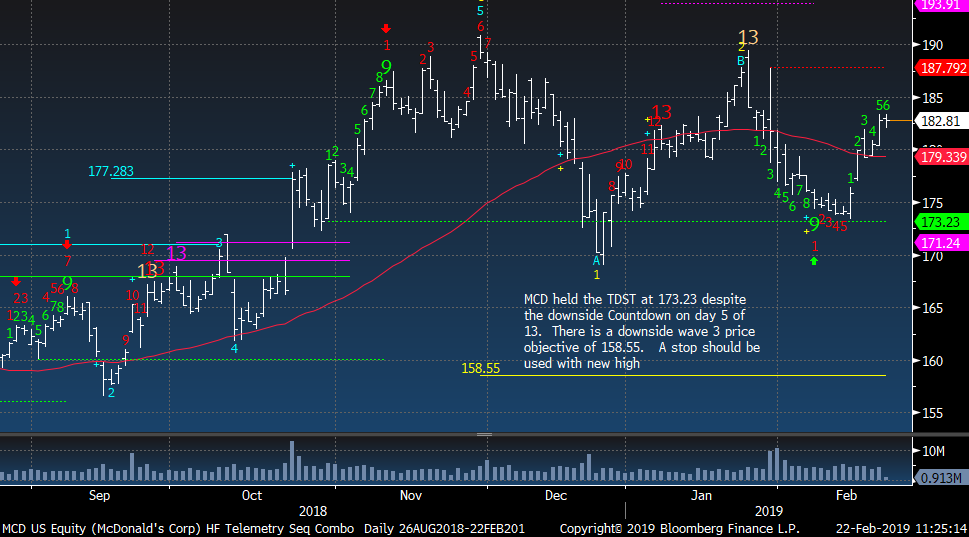Screen dimensions: 969x537
Task: Click the Copyright 2019 Bloomberg Finance notice
Action: click(x=680, y=529)
